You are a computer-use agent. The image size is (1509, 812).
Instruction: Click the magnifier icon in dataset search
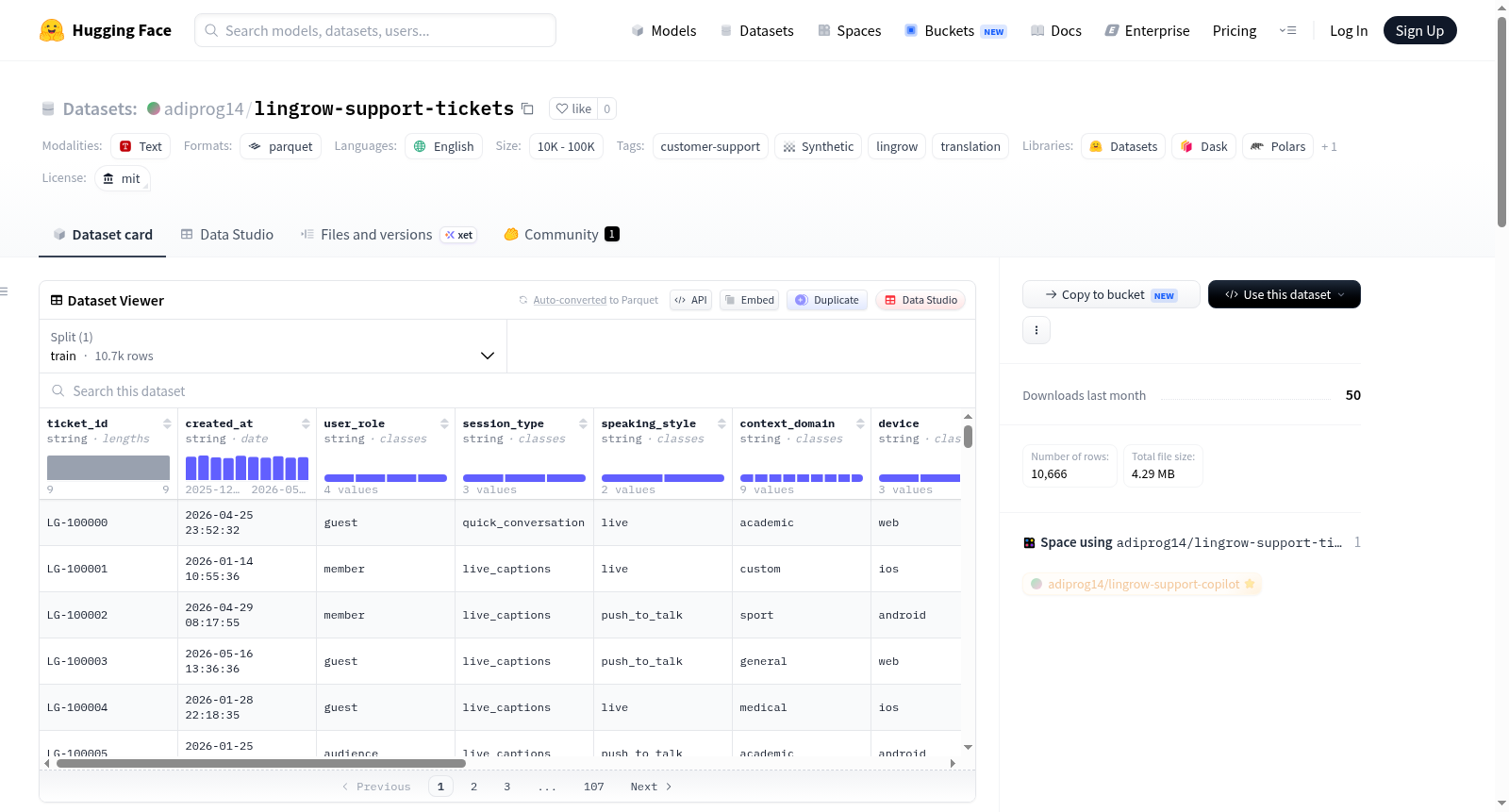coord(58,390)
